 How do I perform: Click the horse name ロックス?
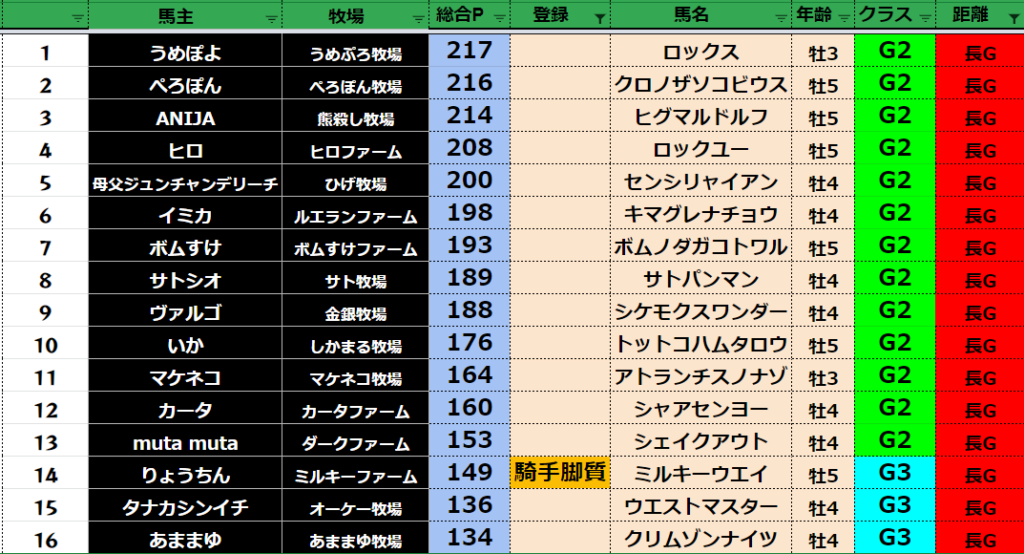click(700, 53)
